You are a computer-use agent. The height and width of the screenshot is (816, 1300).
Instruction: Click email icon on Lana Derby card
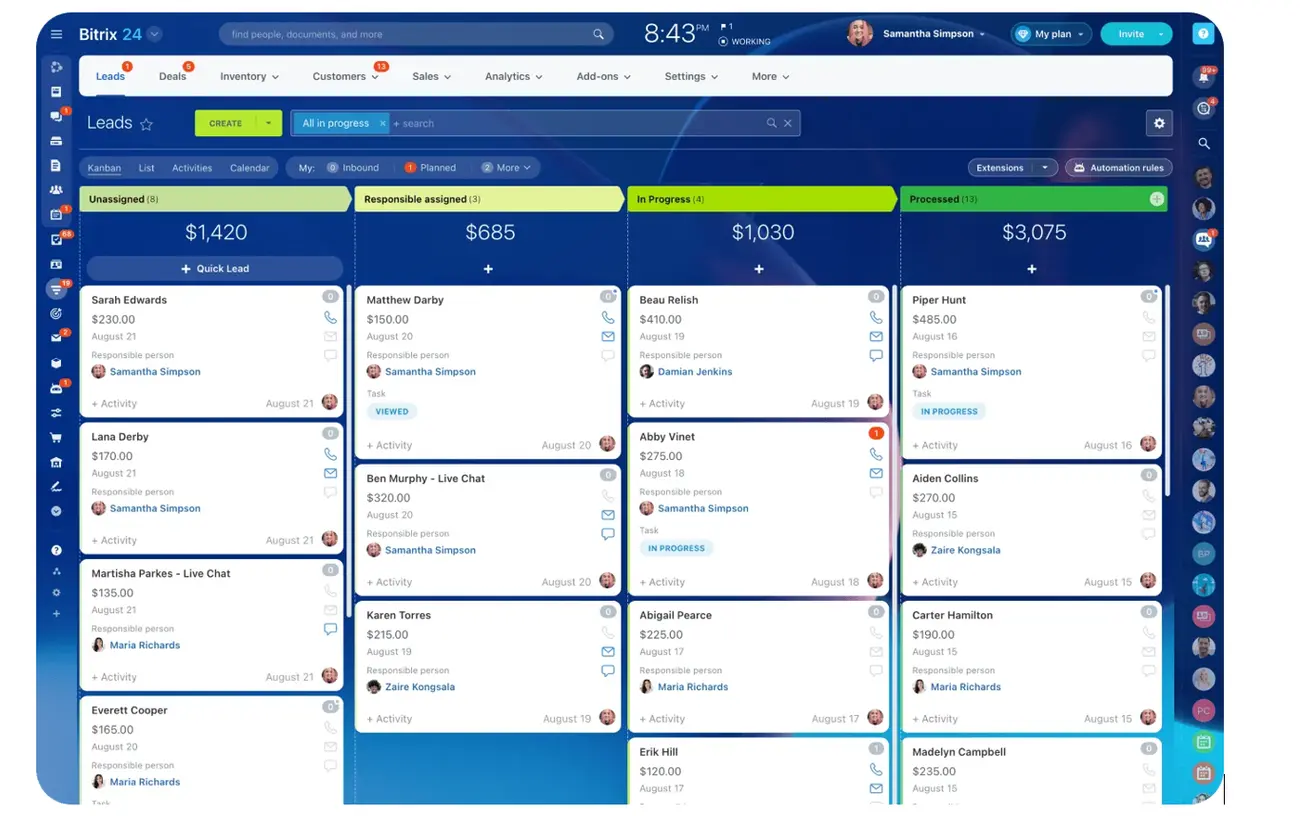pyautogui.click(x=330, y=473)
